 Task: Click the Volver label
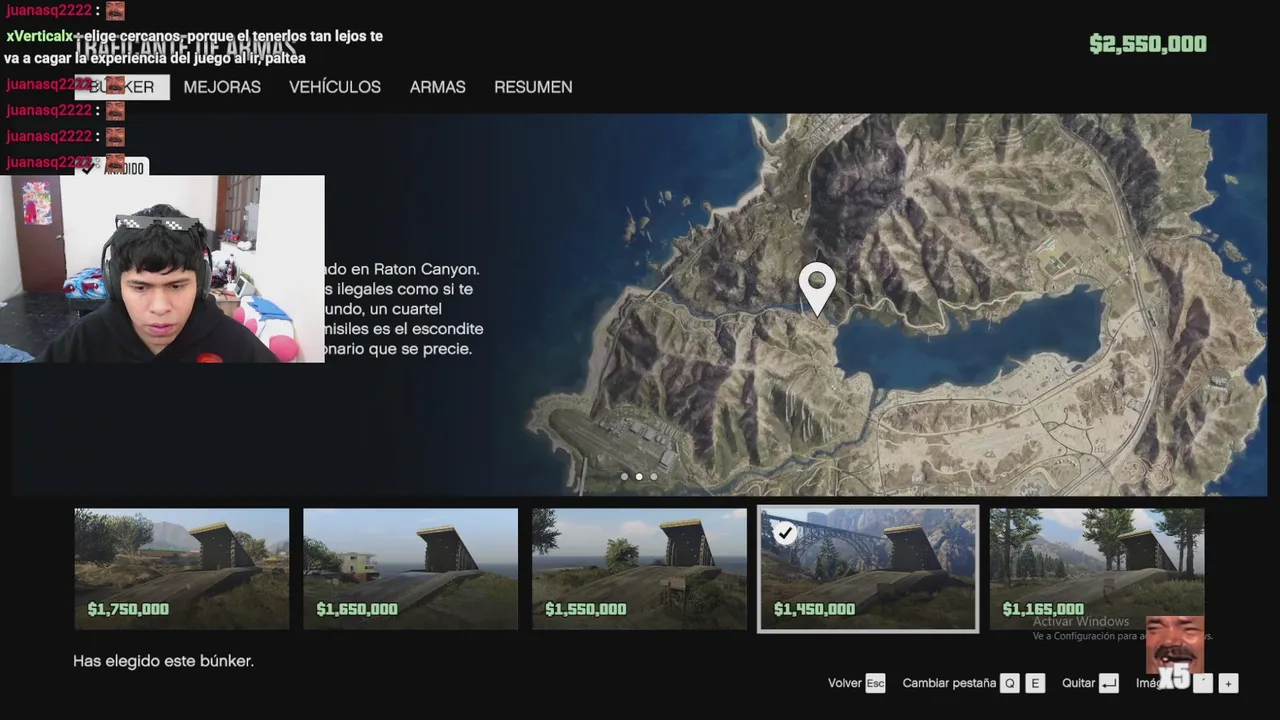click(844, 683)
